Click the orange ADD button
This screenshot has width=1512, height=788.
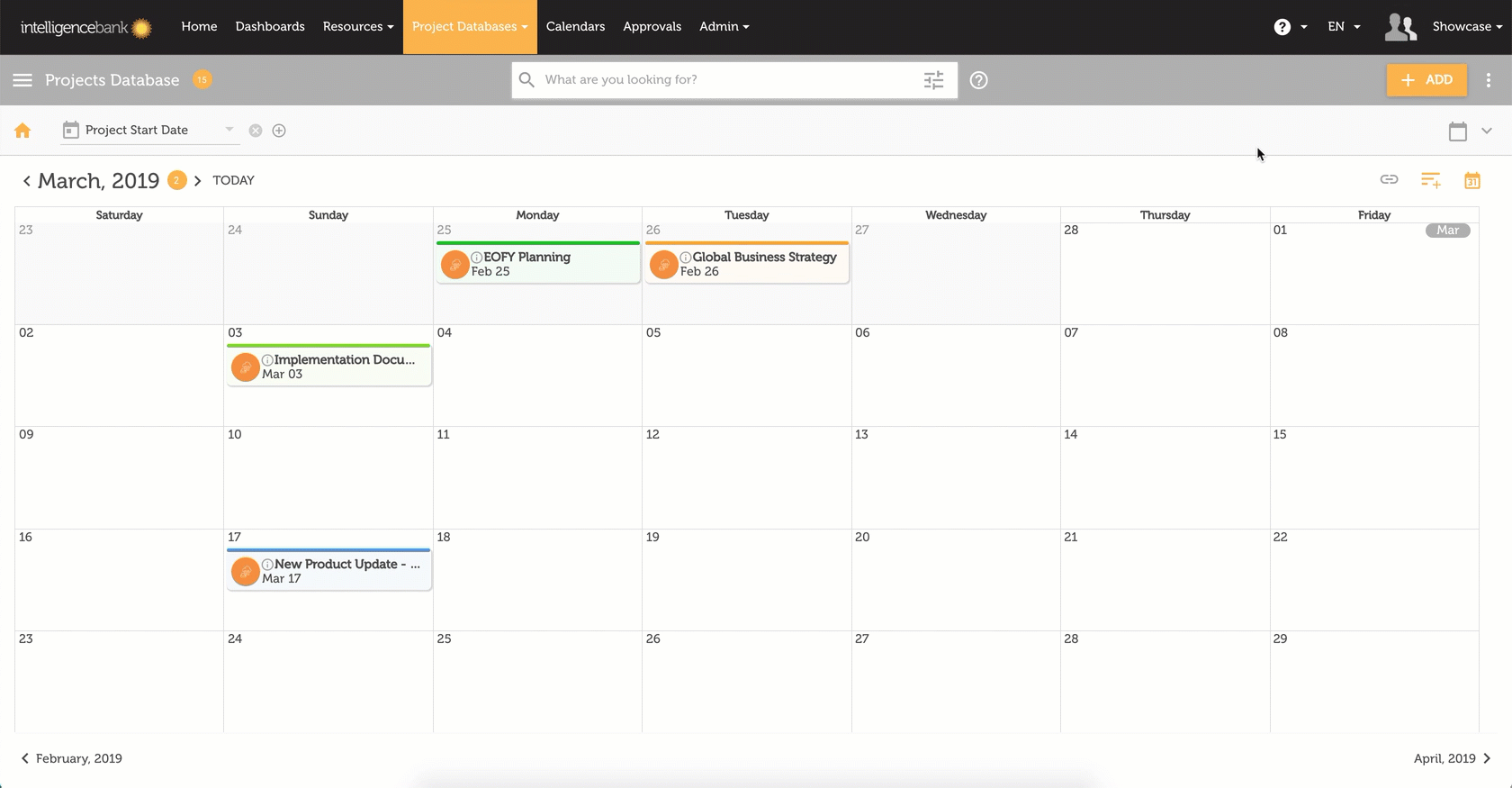pos(1426,80)
